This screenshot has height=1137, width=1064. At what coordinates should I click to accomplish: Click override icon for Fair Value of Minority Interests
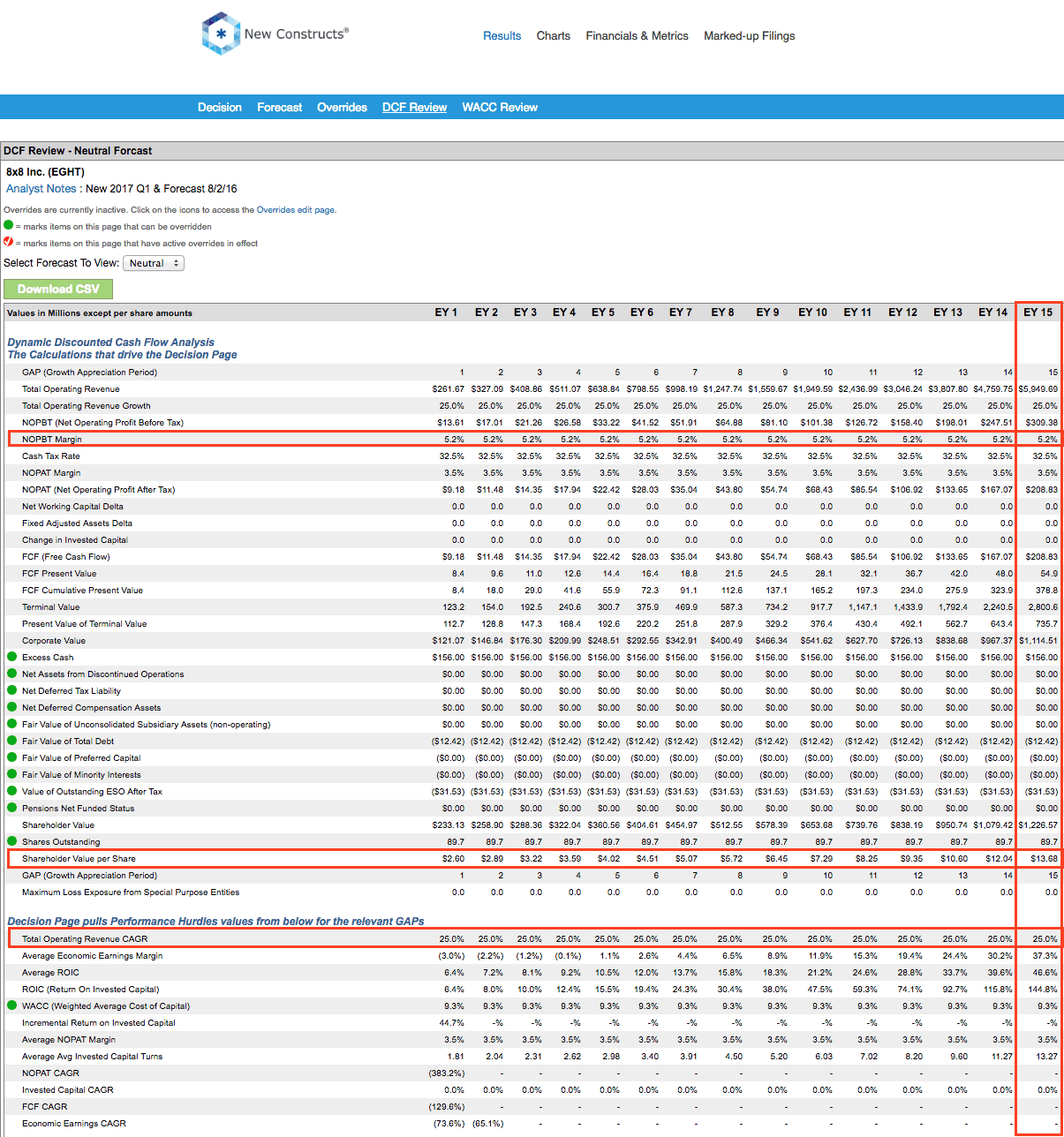point(12,774)
